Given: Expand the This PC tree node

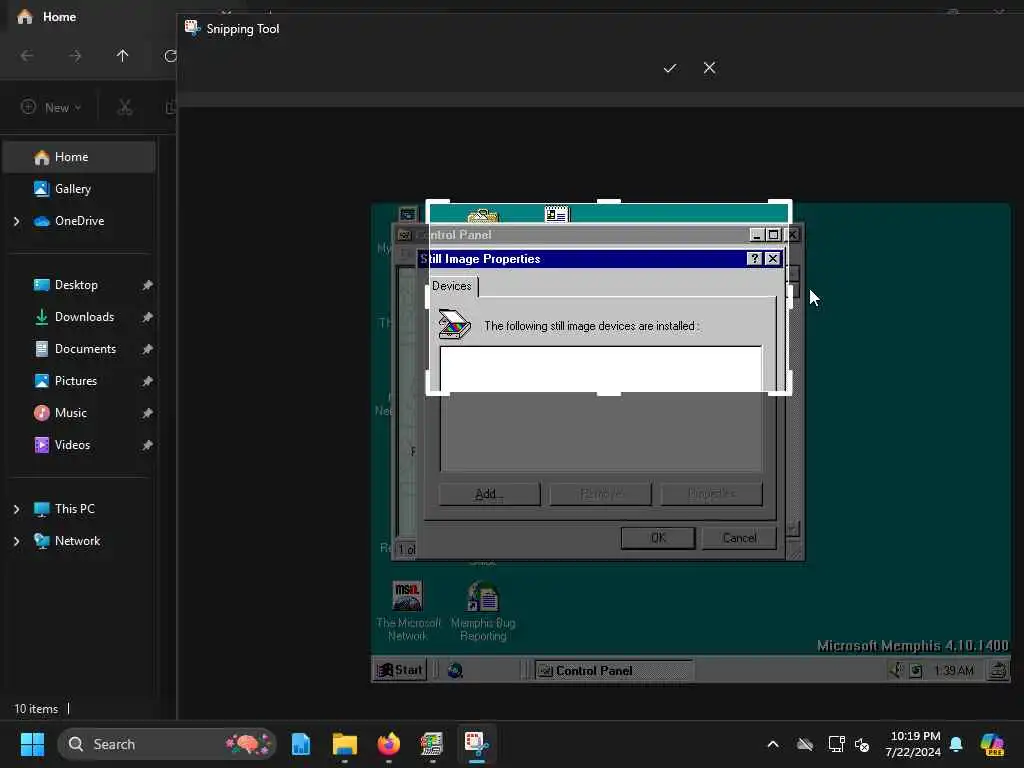Looking at the screenshot, I should click(16, 509).
